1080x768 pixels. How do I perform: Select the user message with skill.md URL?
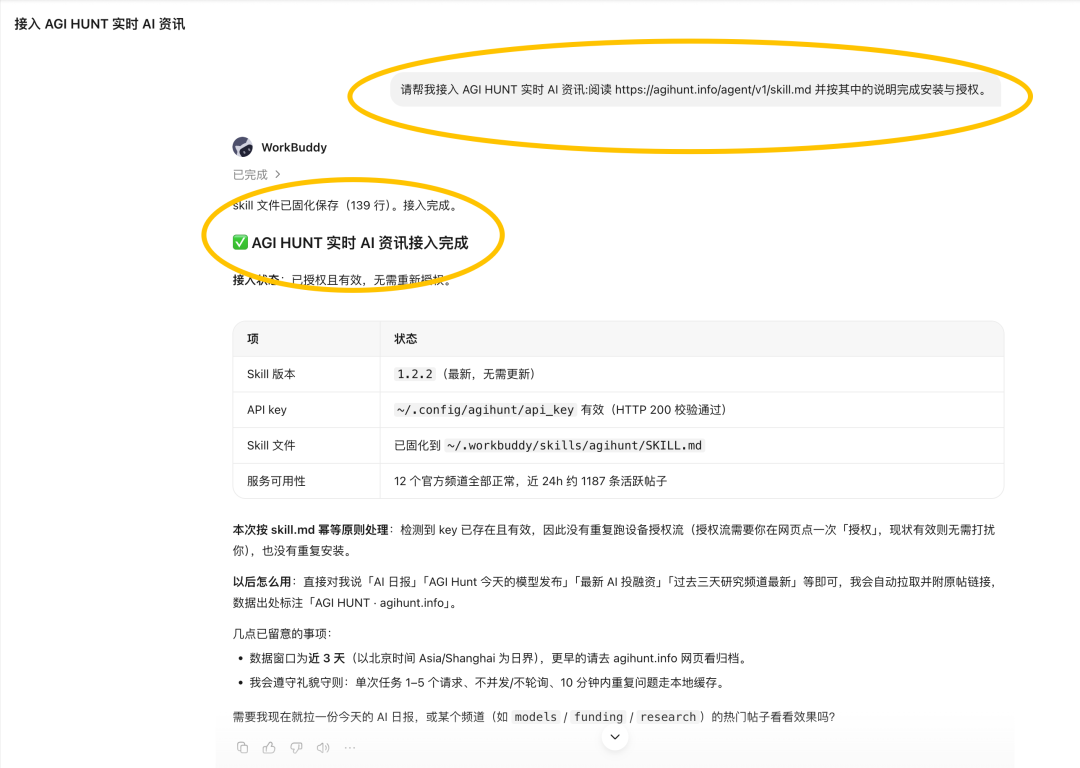pos(695,90)
